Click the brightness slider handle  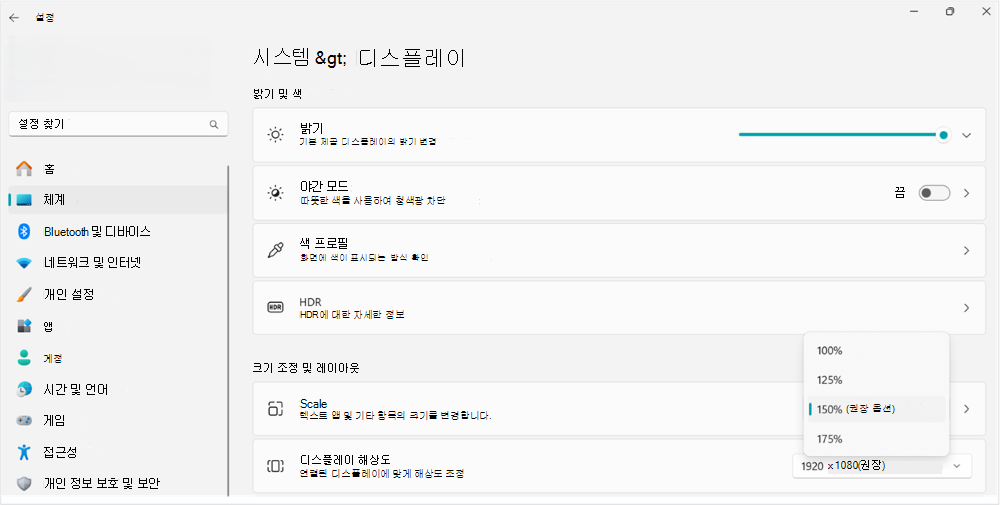tap(943, 135)
